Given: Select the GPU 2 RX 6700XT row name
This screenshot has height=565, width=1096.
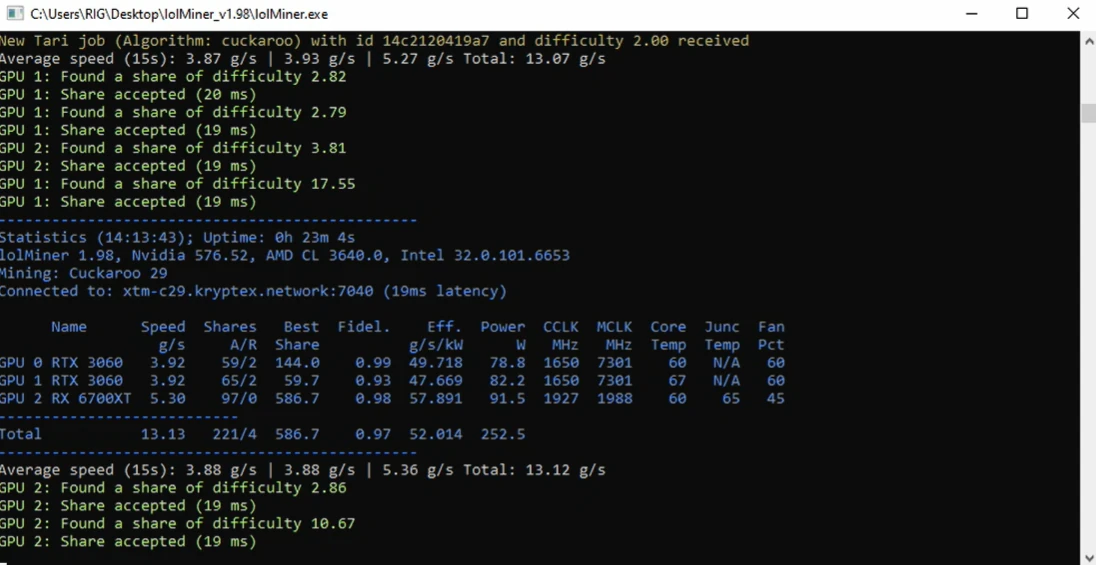Looking at the screenshot, I should [66, 398].
